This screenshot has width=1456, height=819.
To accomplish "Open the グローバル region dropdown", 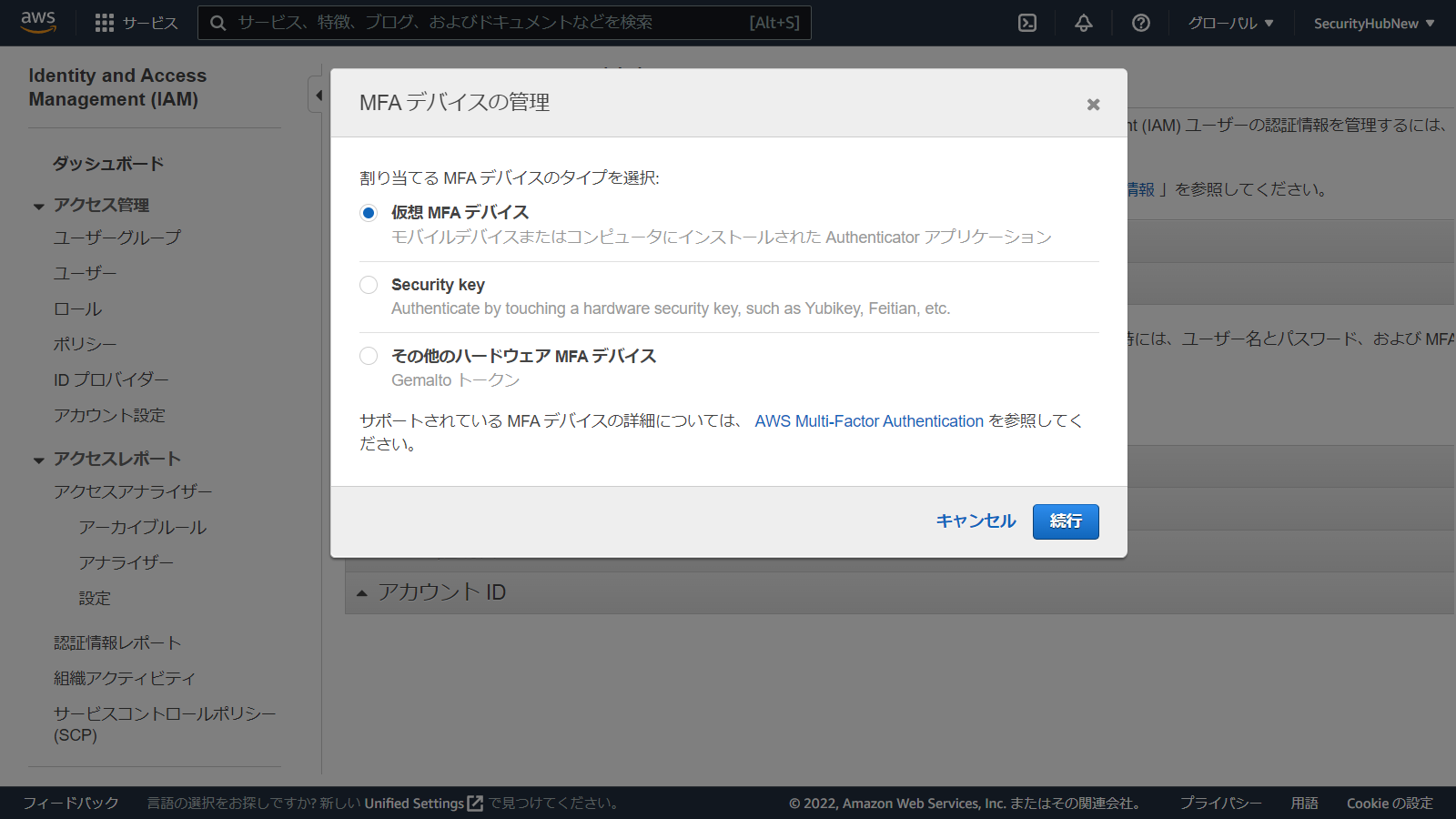I will click(1230, 23).
